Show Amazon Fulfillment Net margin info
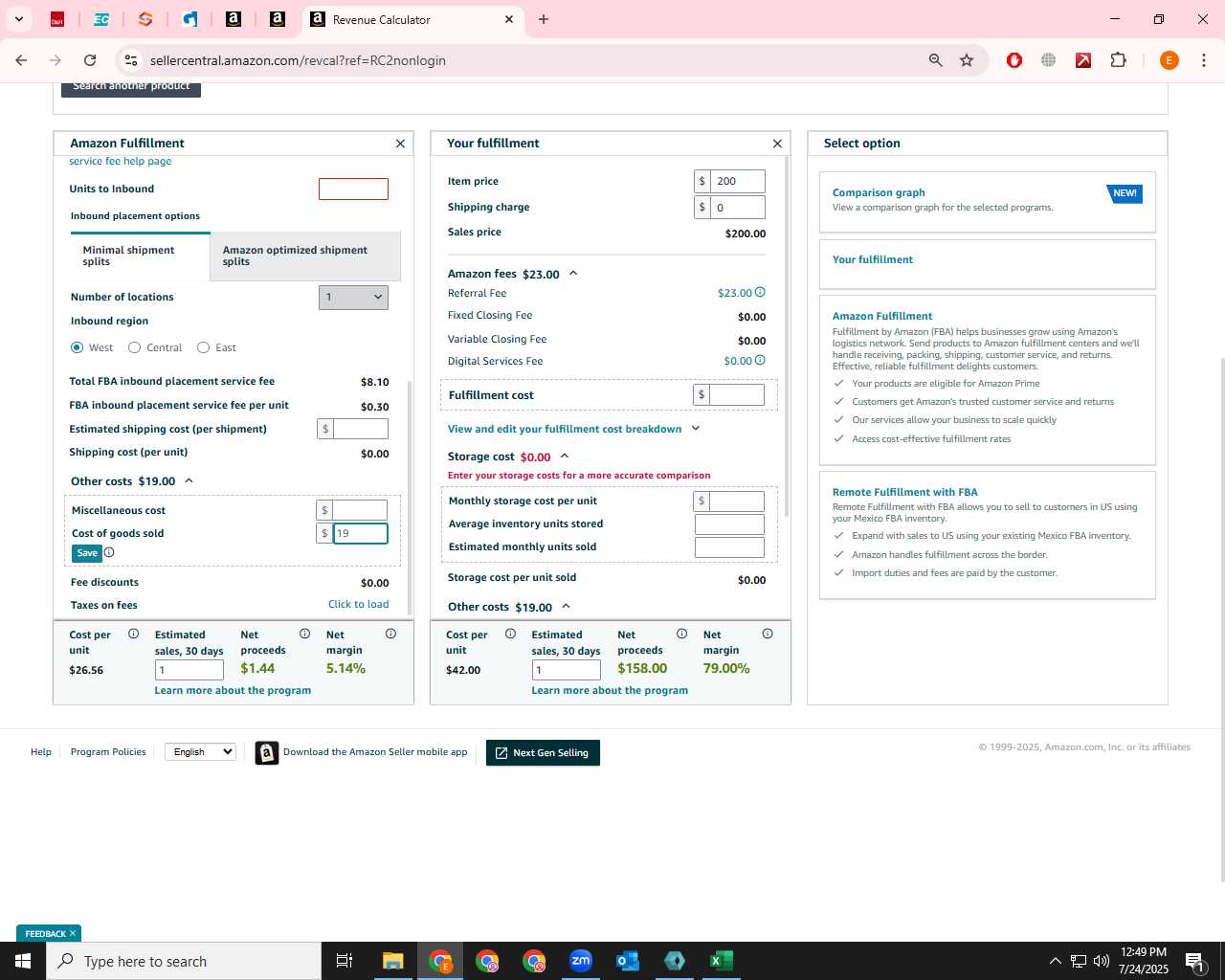 (x=390, y=634)
